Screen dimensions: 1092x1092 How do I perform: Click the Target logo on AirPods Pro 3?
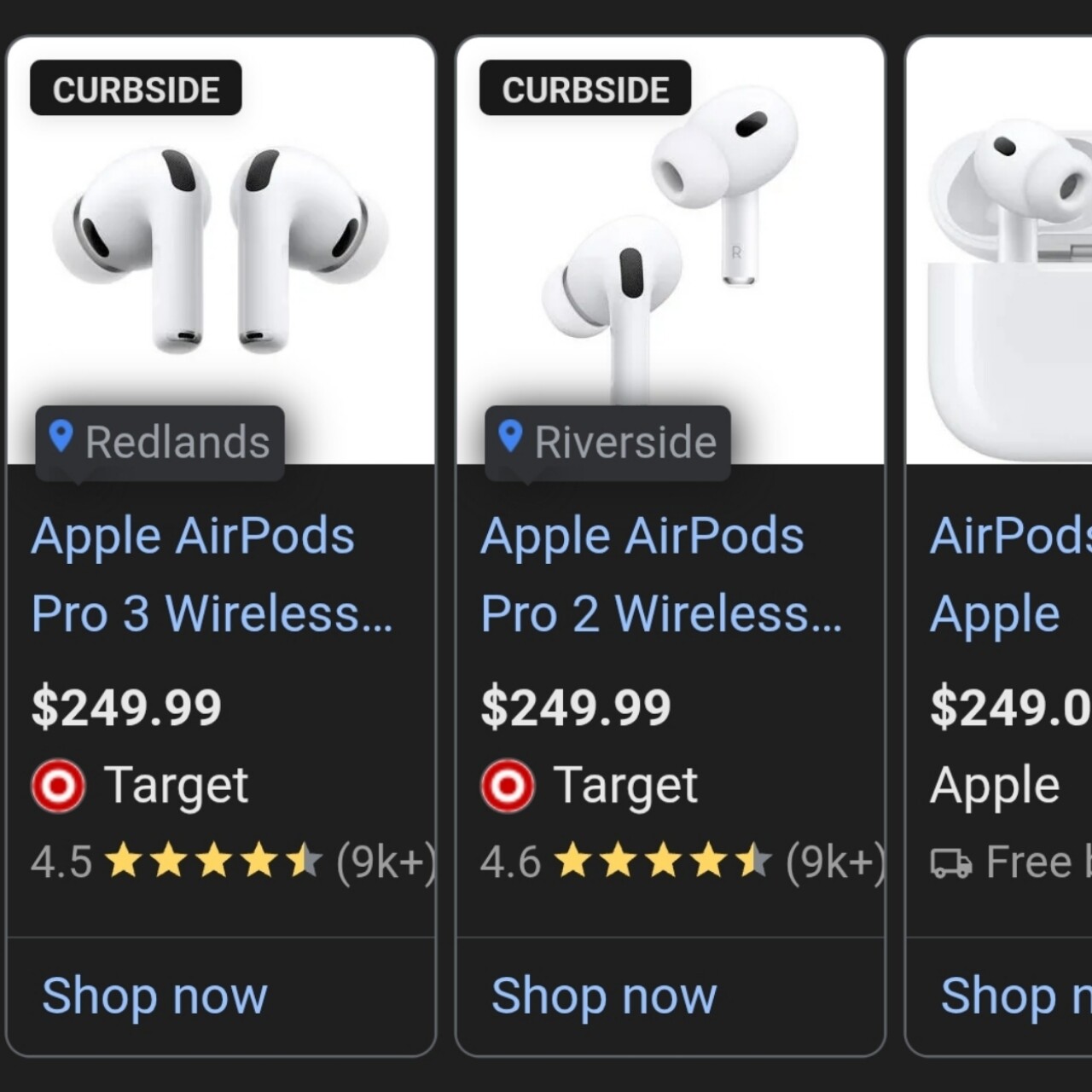tap(58, 785)
